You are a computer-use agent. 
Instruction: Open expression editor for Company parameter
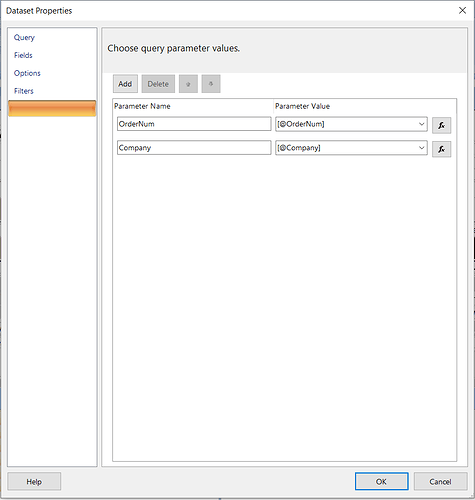pyautogui.click(x=441, y=149)
